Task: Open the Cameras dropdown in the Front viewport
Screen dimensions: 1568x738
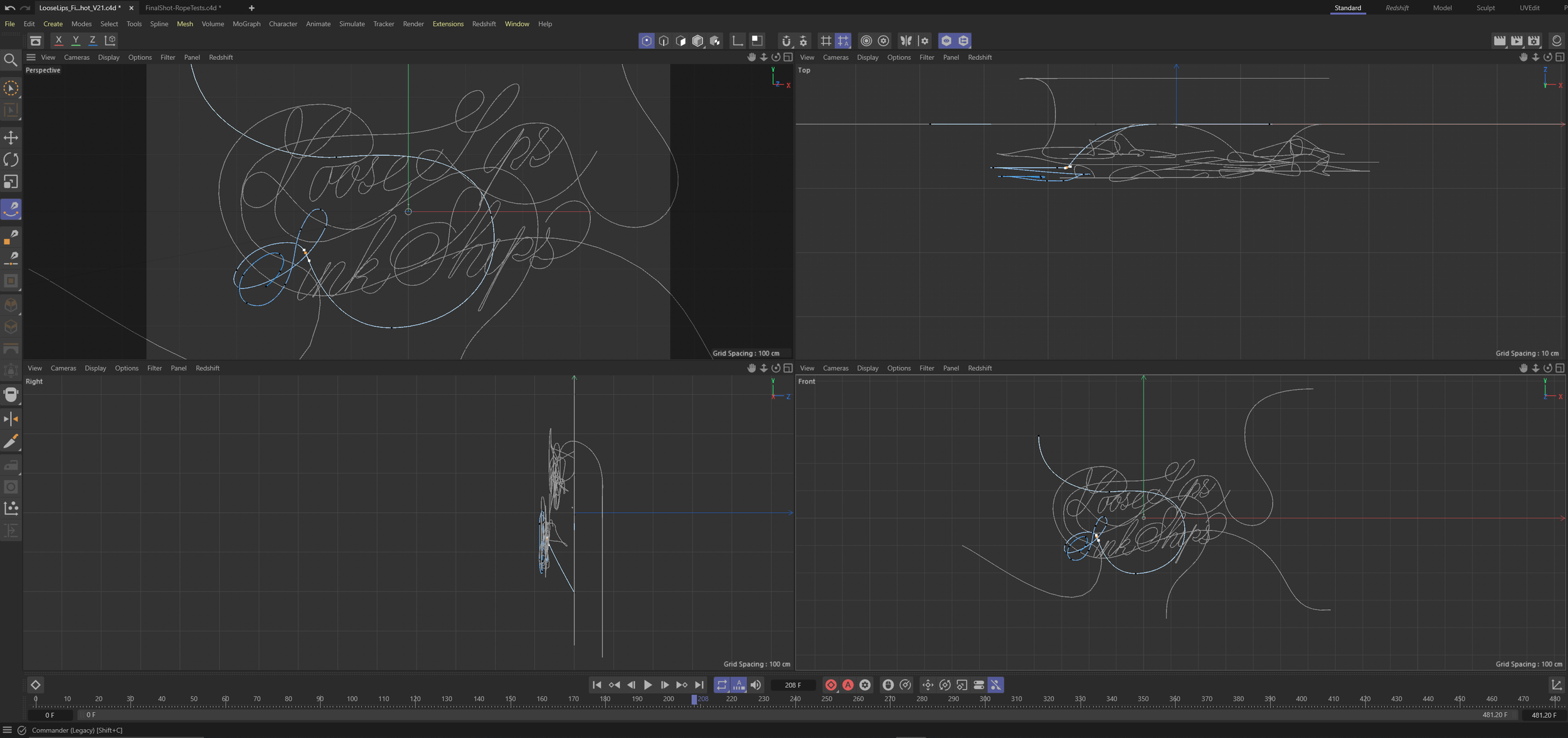Action: (x=836, y=368)
